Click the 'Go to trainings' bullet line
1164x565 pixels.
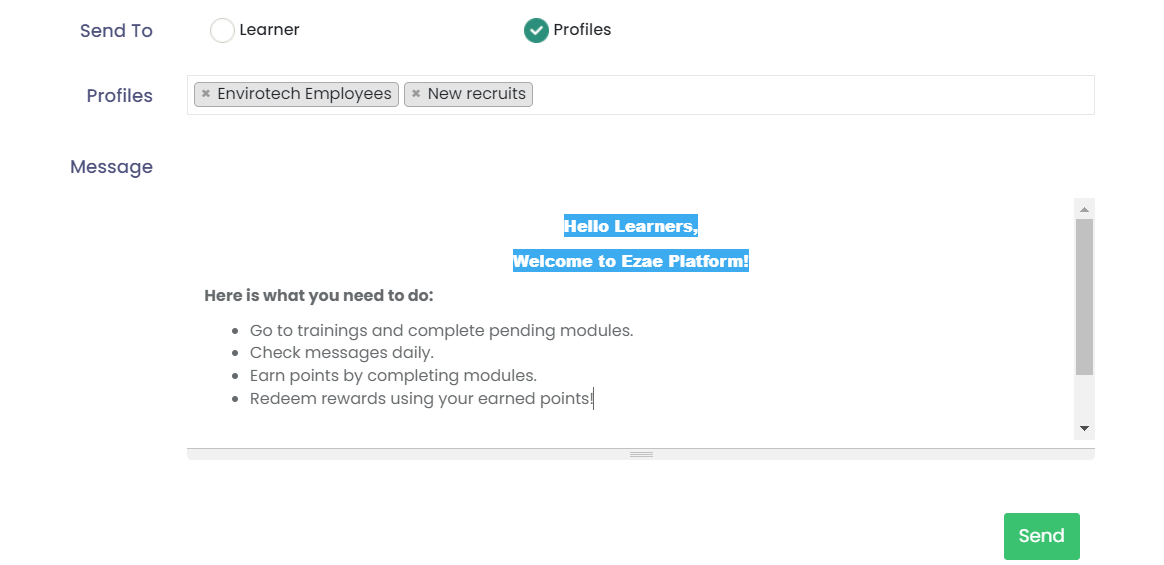441,331
